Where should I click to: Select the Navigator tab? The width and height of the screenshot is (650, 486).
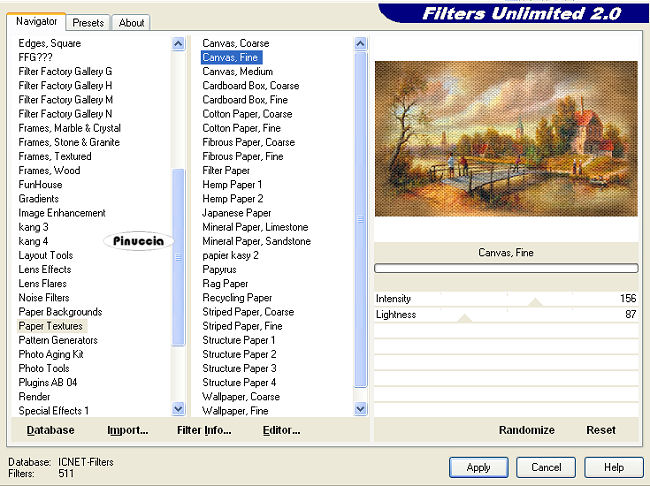pyautogui.click(x=36, y=21)
